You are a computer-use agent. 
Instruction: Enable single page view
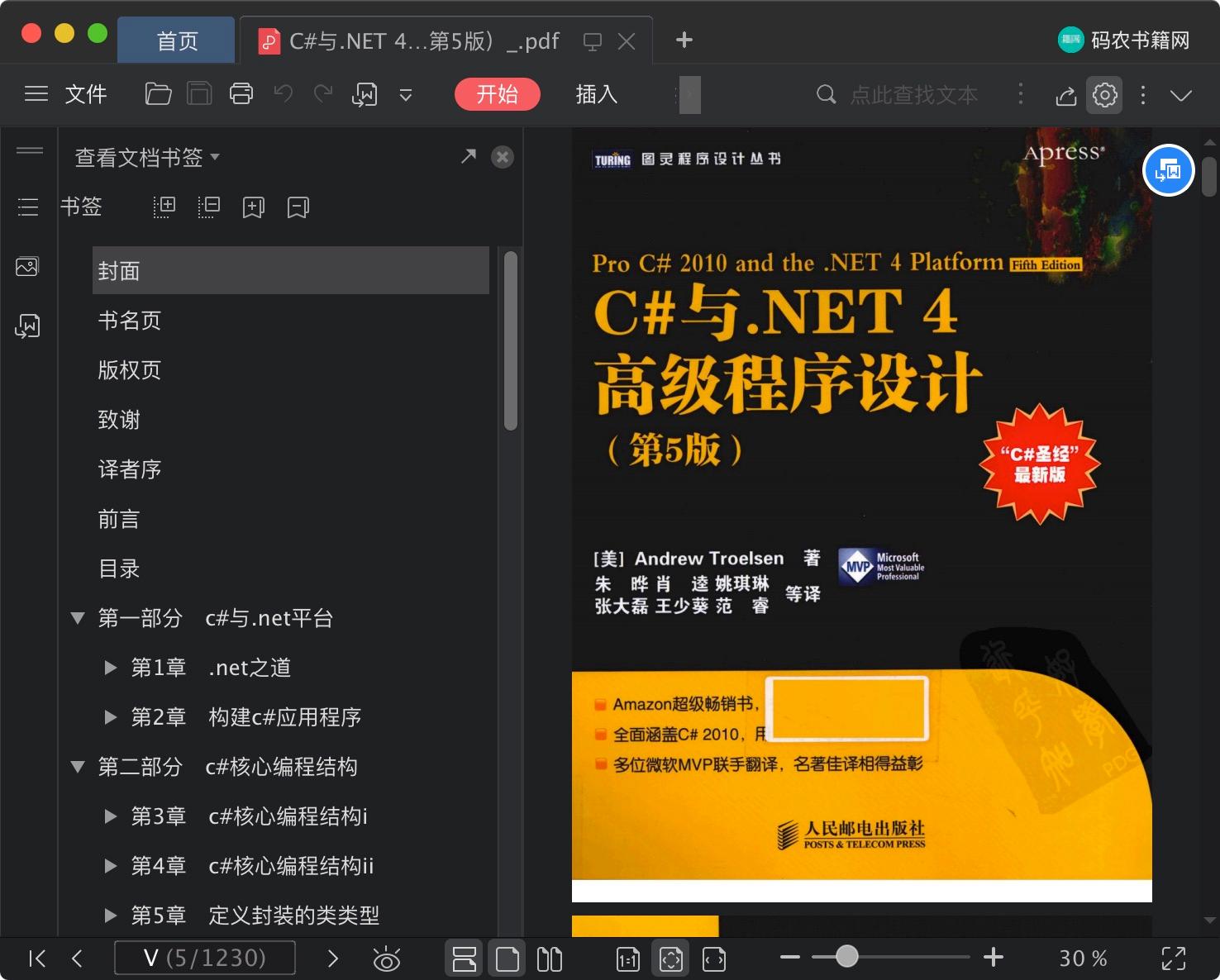(507, 959)
